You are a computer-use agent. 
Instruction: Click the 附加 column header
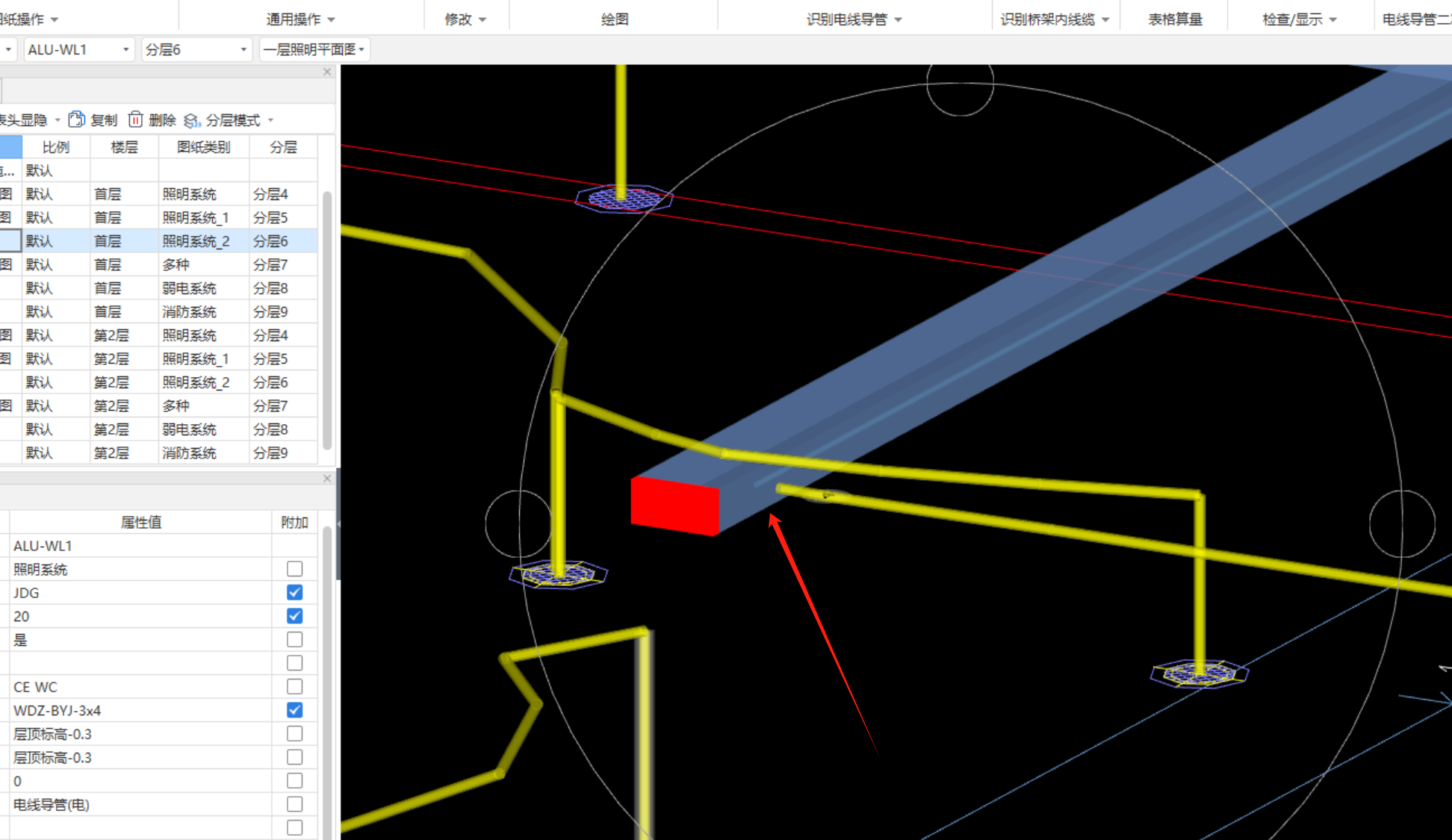[294, 522]
